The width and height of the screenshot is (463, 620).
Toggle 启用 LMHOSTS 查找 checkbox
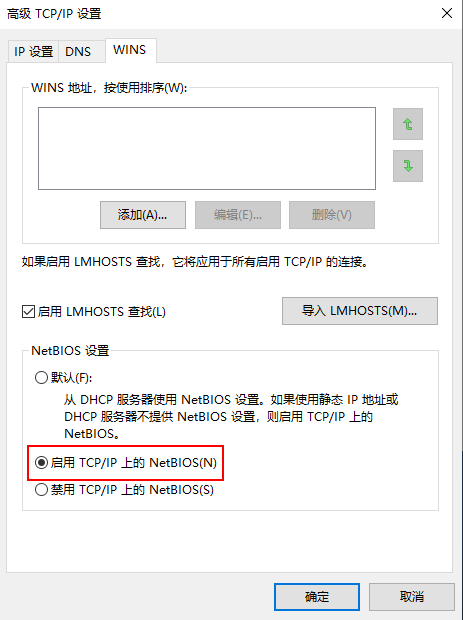coord(28,312)
